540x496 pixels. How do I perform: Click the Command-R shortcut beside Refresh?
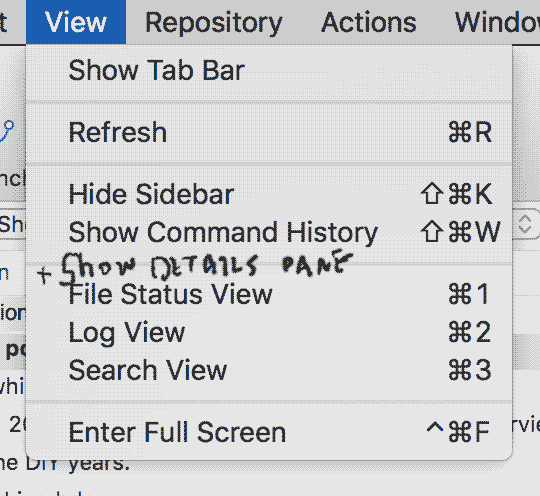(x=470, y=132)
